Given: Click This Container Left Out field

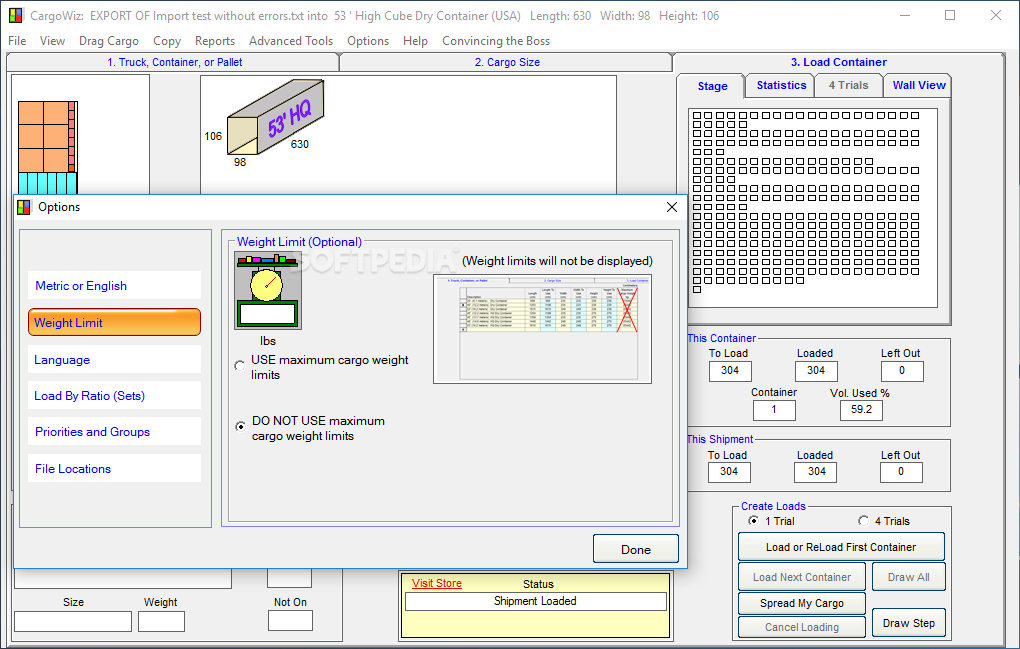Looking at the screenshot, I should 902,371.
